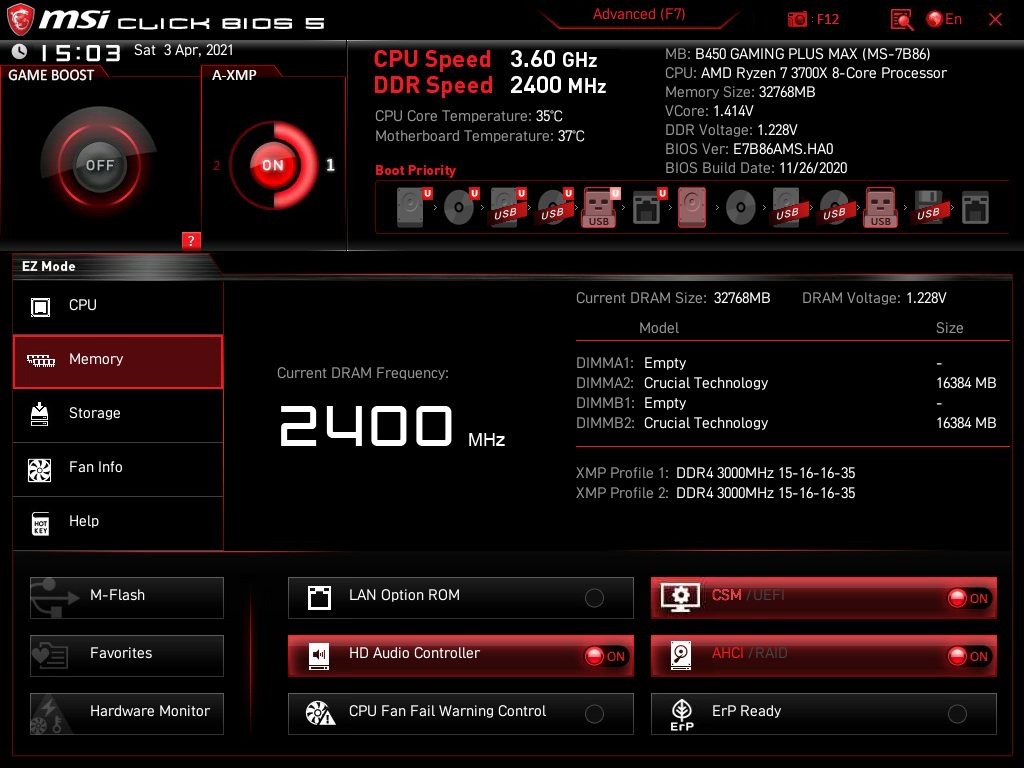Screen dimensions: 1024x768
Task: Click XMP Profile 2 DDR4 3000MHz entry
Action: tap(716, 493)
